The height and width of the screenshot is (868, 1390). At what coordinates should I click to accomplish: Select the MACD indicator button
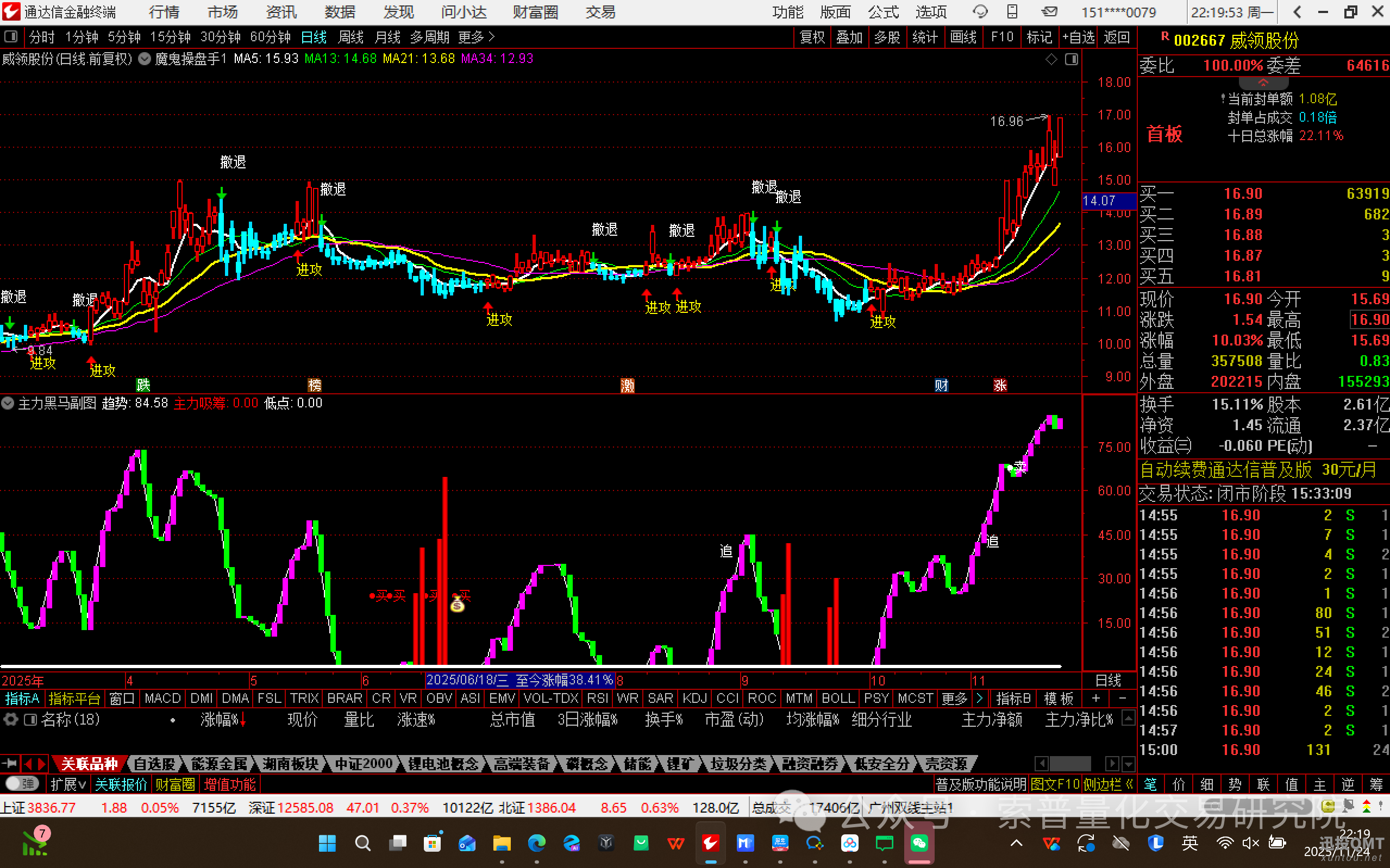pyautogui.click(x=162, y=699)
